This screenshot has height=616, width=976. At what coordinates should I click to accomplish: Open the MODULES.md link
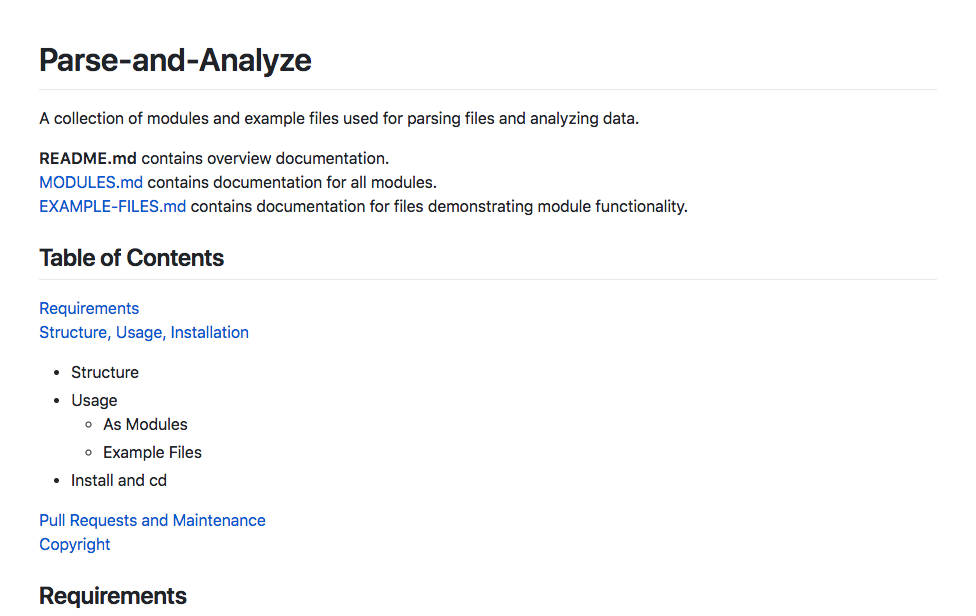click(91, 182)
